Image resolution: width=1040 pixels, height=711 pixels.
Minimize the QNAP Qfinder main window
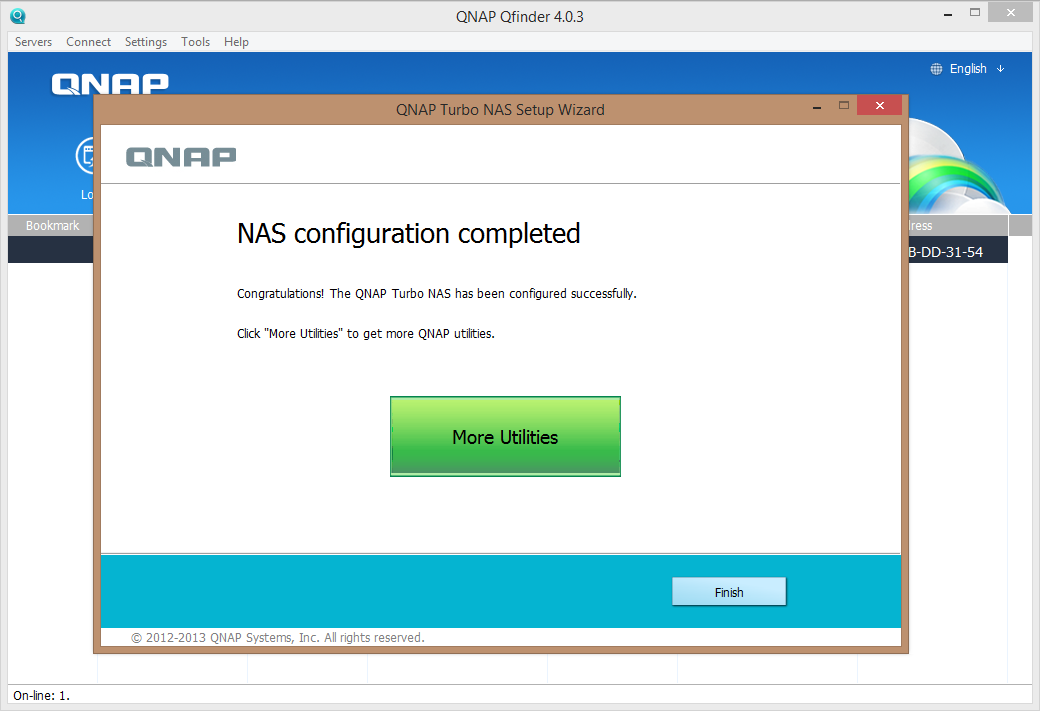948,13
